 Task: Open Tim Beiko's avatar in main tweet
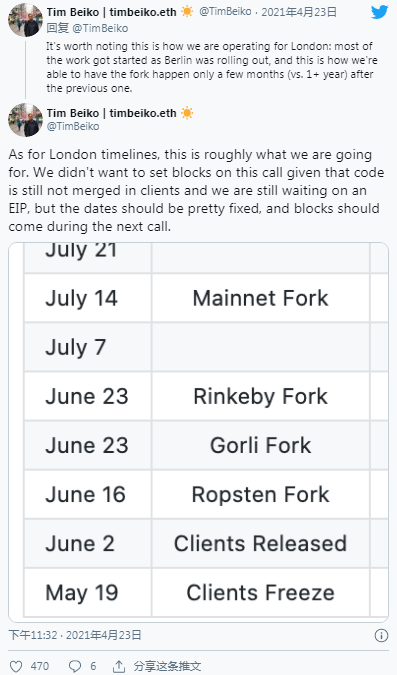pos(25,120)
